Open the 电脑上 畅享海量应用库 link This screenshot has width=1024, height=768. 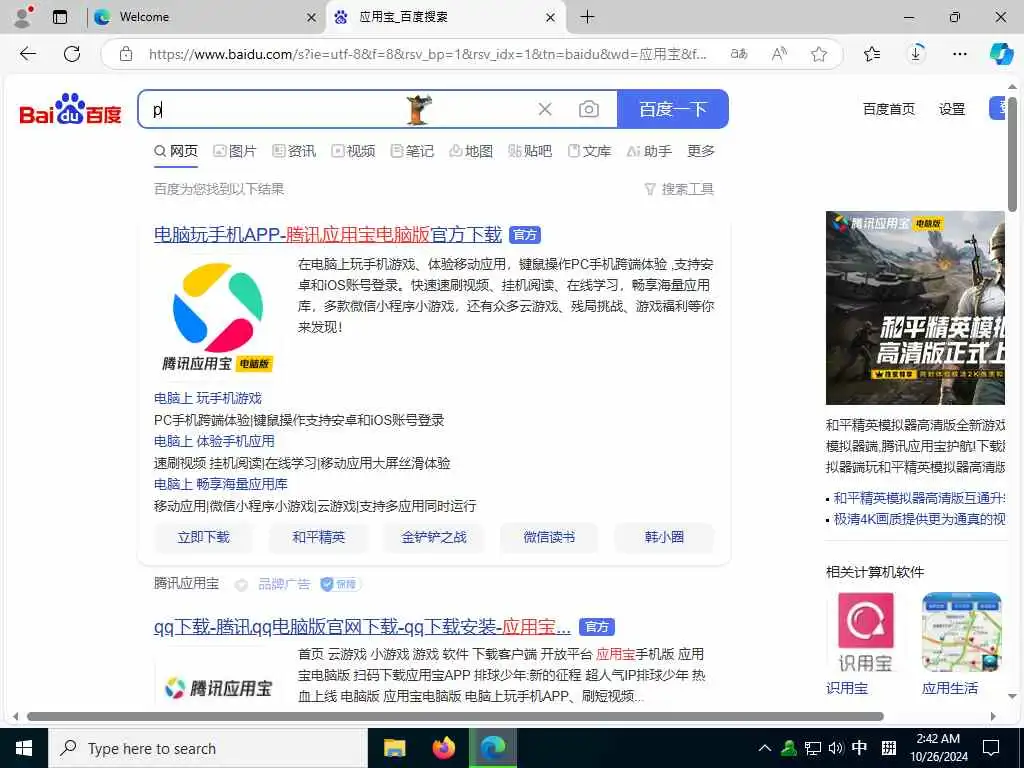pos(221,485)
